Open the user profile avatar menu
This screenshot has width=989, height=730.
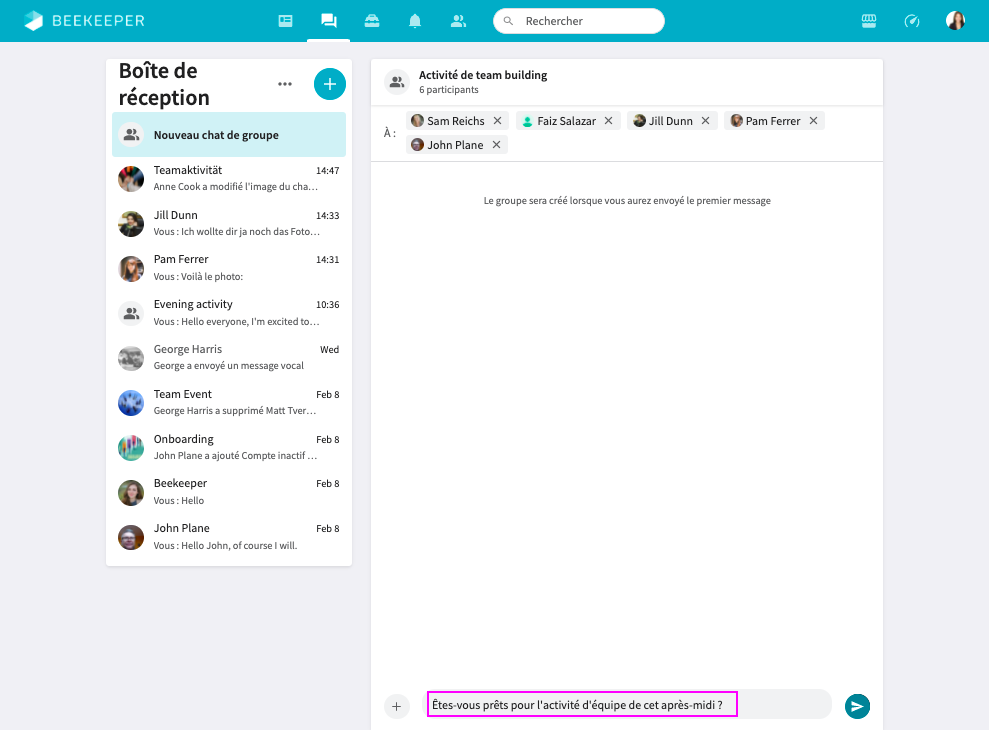(955, 21)
